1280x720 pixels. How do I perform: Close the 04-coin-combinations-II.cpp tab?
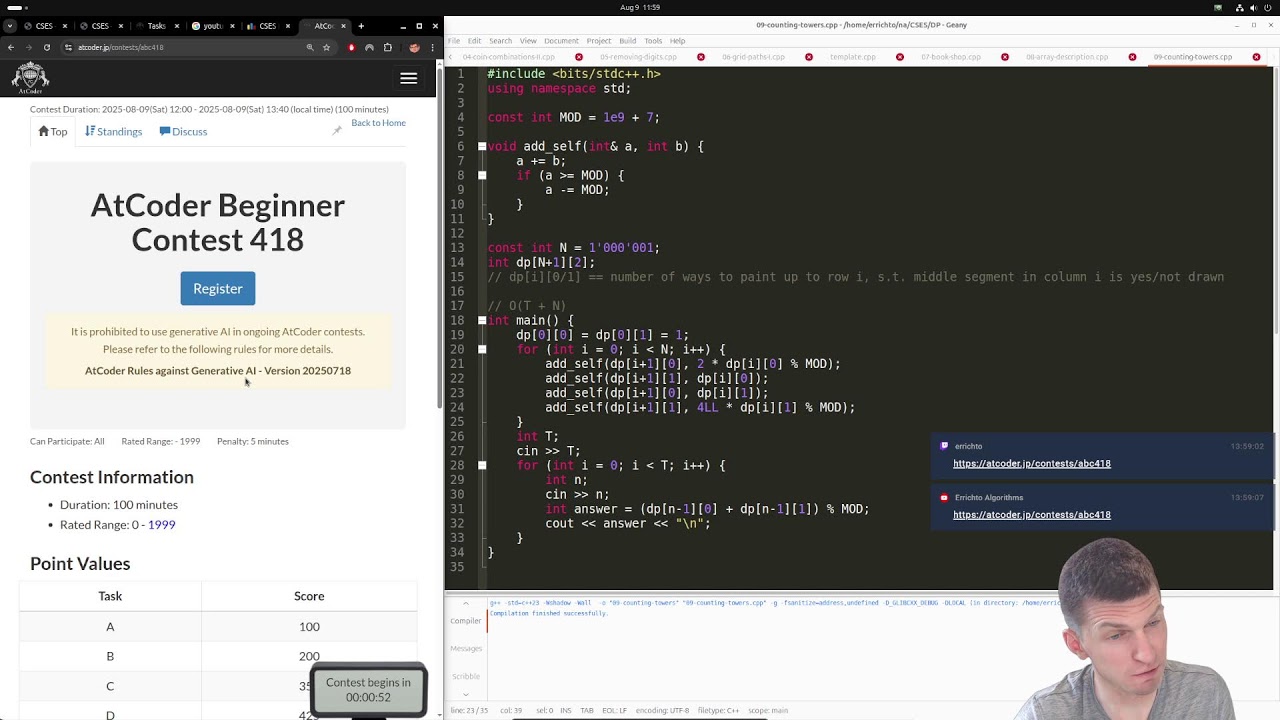579,57
